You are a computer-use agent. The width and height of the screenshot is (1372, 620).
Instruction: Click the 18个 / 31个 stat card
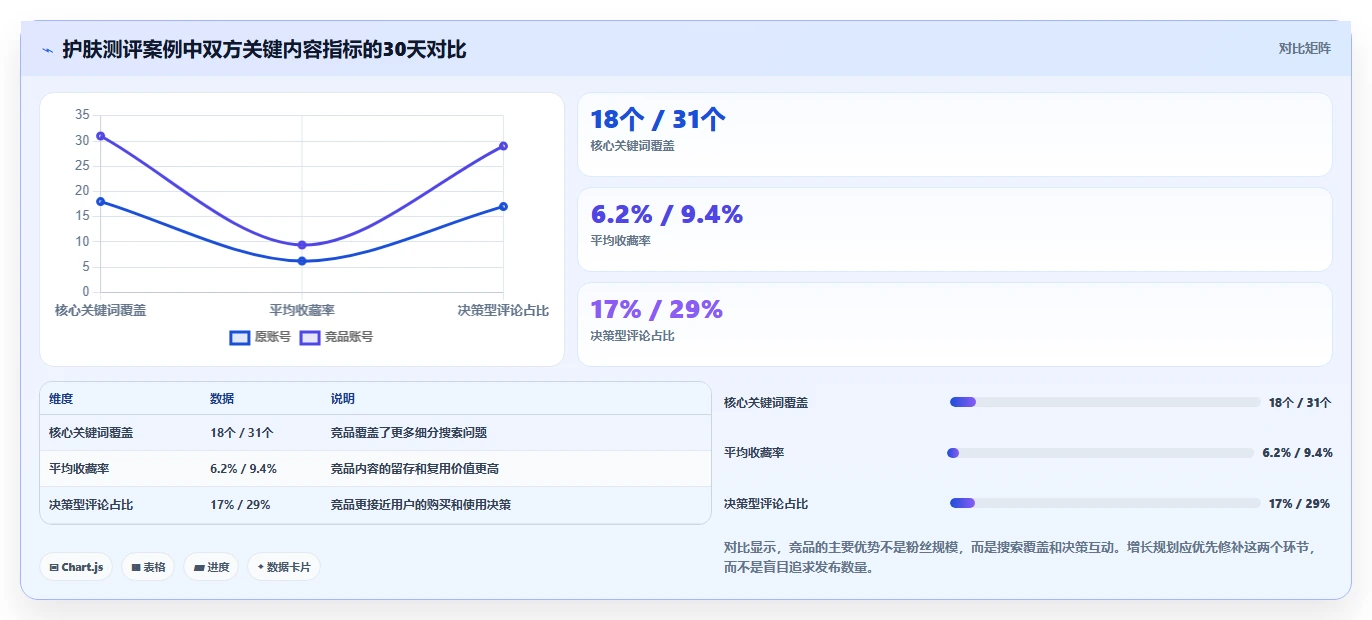click(x=955, y=135)
